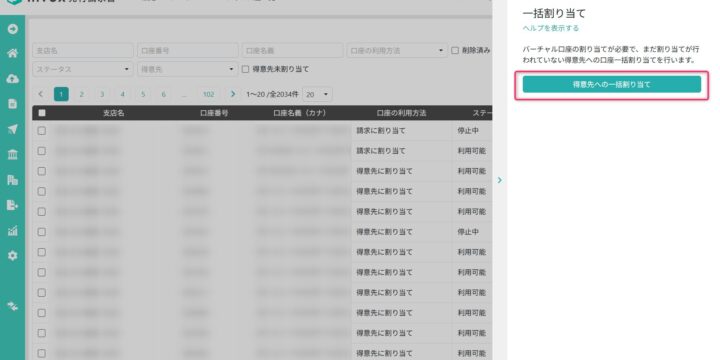Go to page 6 in the pagination
This screenshot has width=720, height=360.
163,94
